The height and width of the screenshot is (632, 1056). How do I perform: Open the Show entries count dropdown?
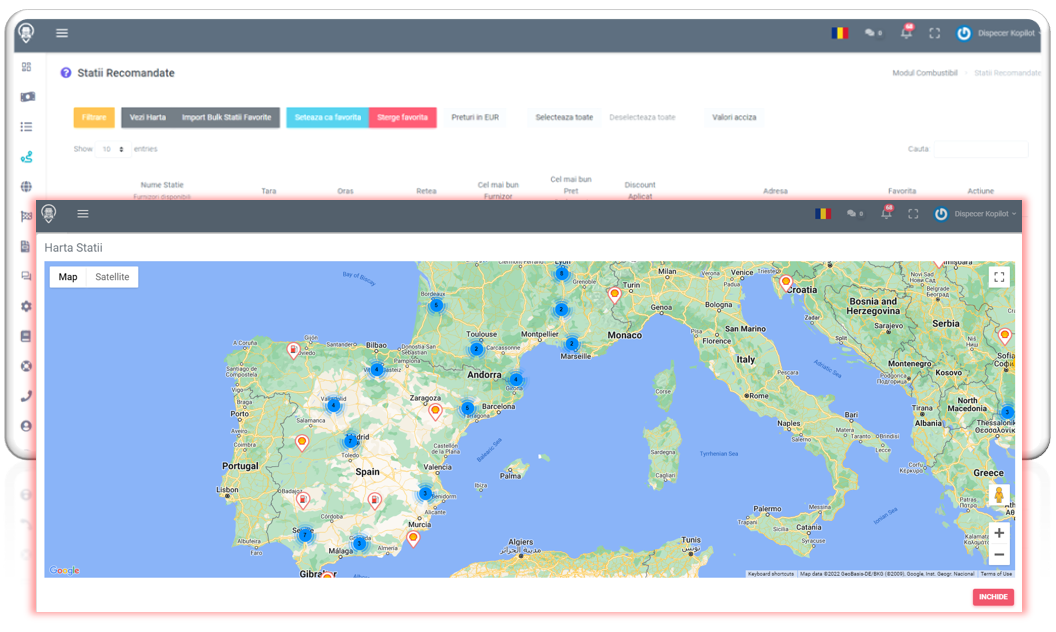[x=112, y=149]
